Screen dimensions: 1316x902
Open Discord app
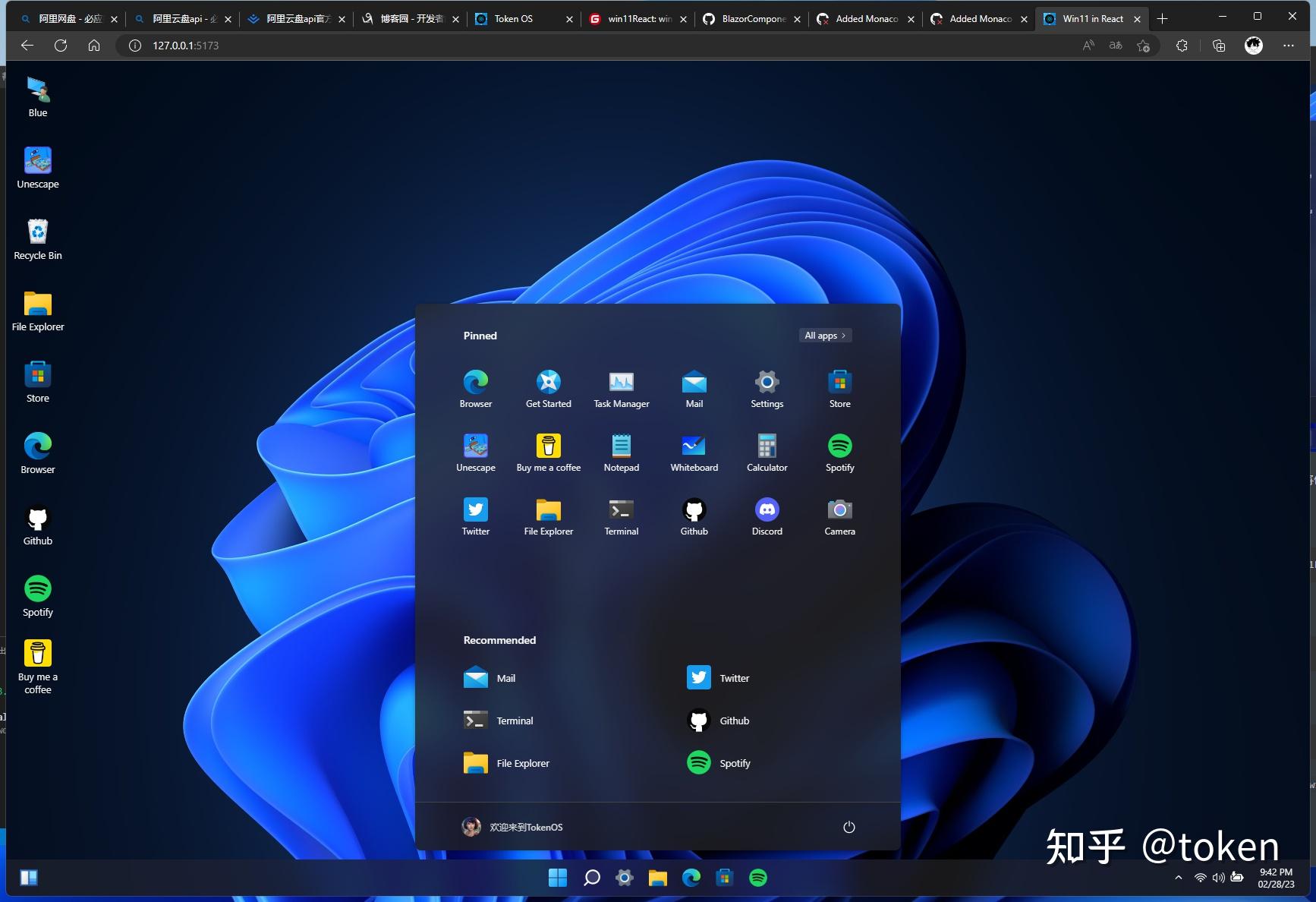coord(767,516)
